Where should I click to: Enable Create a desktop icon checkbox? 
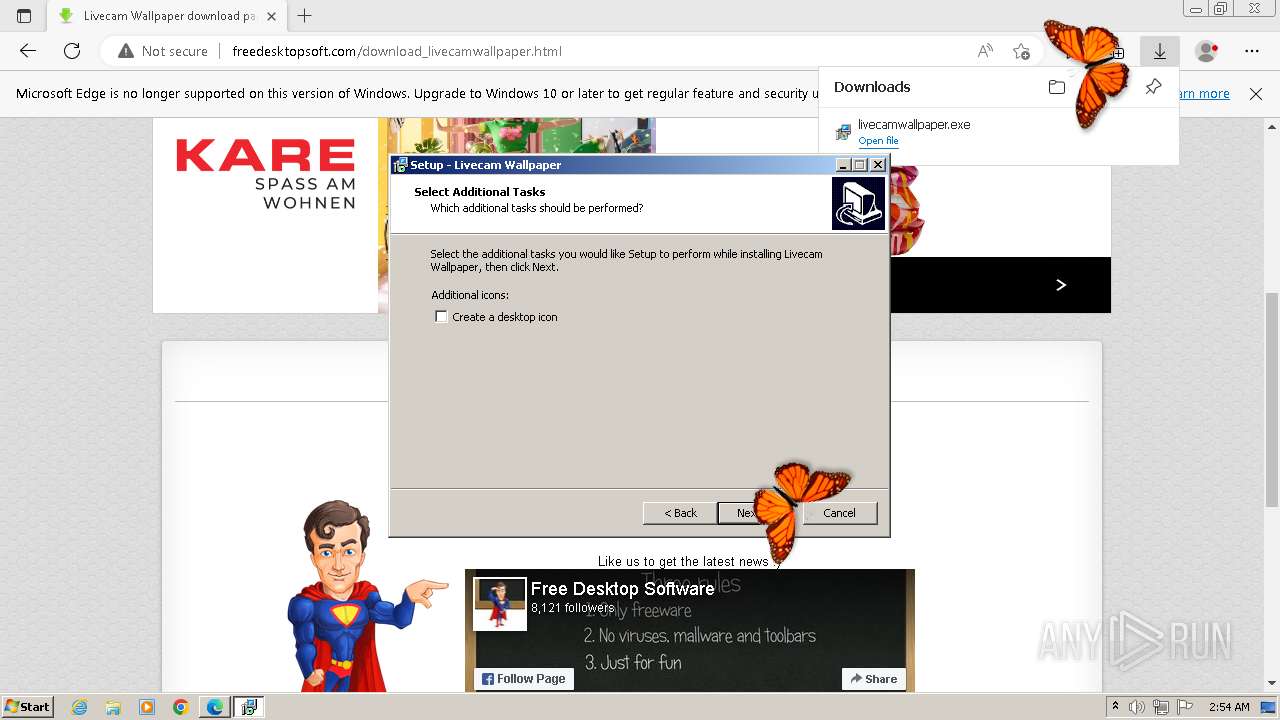point(441,317)
